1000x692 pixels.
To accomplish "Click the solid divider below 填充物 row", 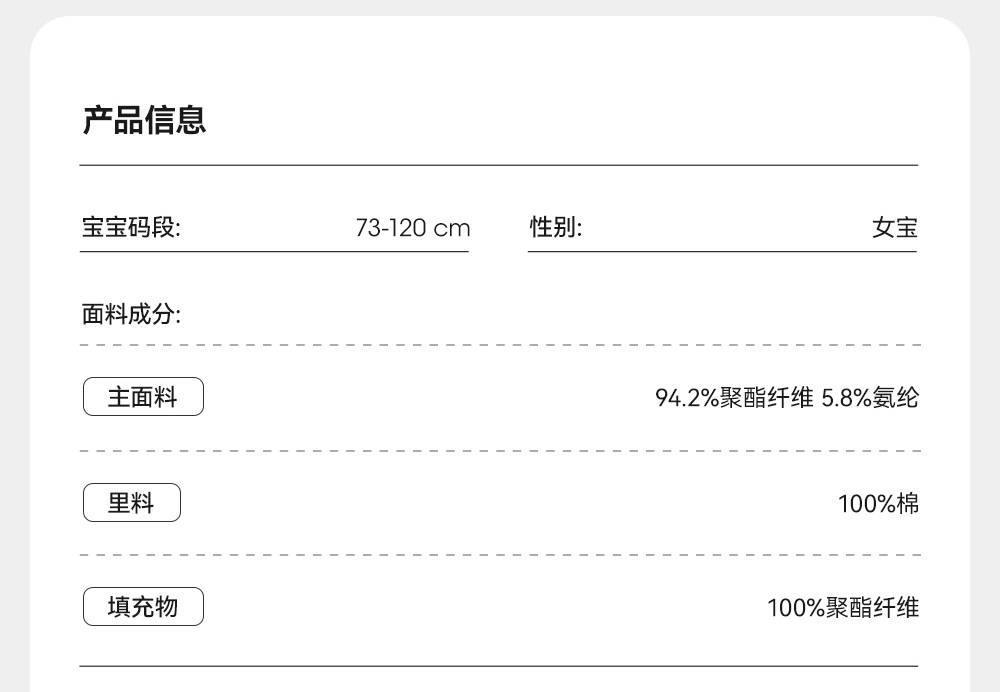I will coord(499,666).
